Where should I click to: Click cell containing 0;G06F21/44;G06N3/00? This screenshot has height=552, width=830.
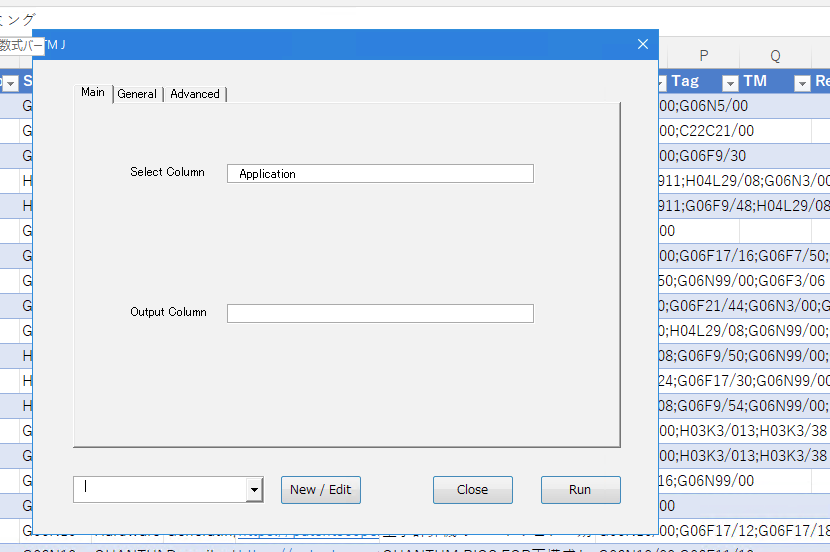click(x=744, y=306)
